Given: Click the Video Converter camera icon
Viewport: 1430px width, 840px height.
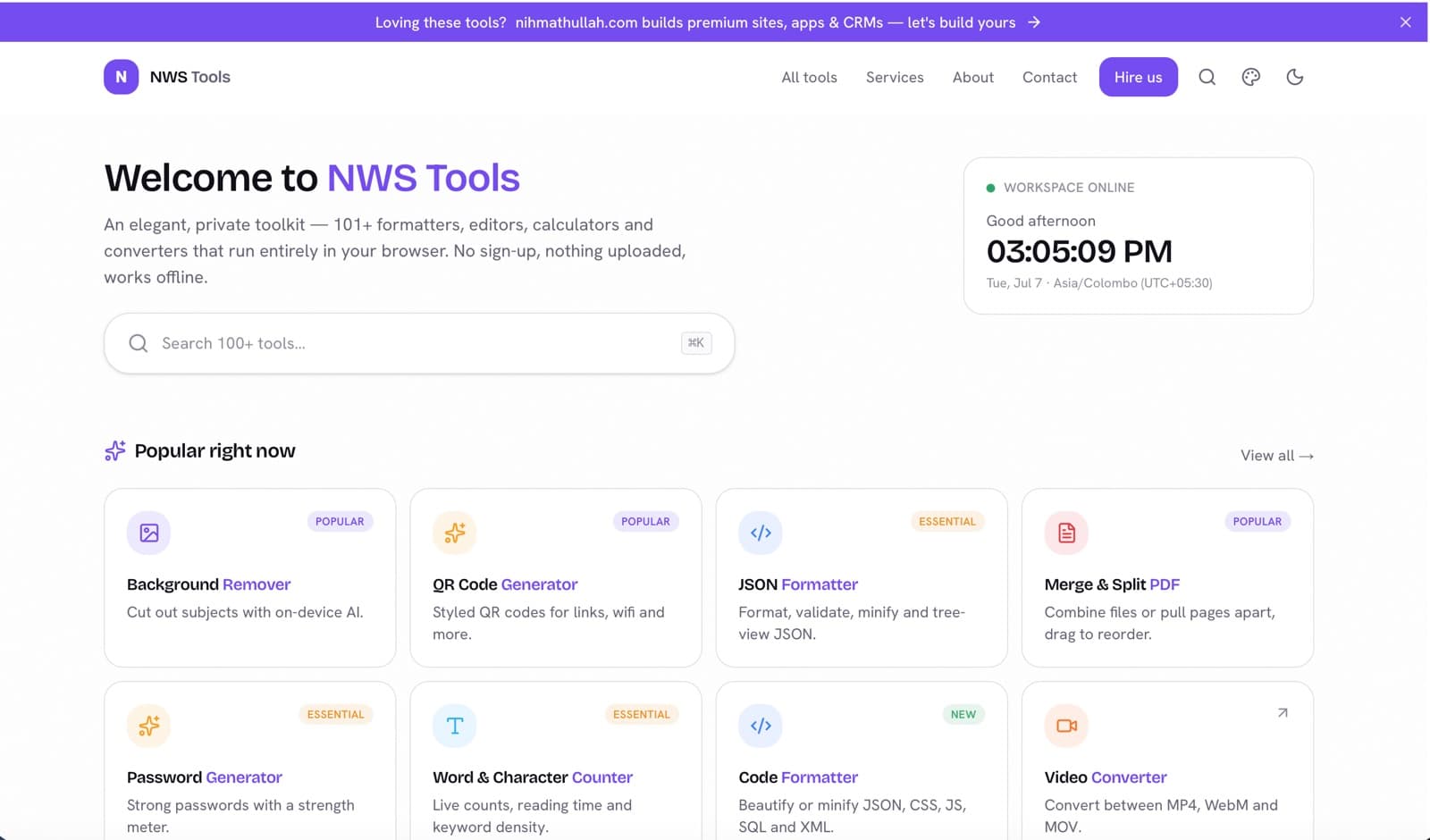Looking at the screenshot, I should (x=1066, y=726).
